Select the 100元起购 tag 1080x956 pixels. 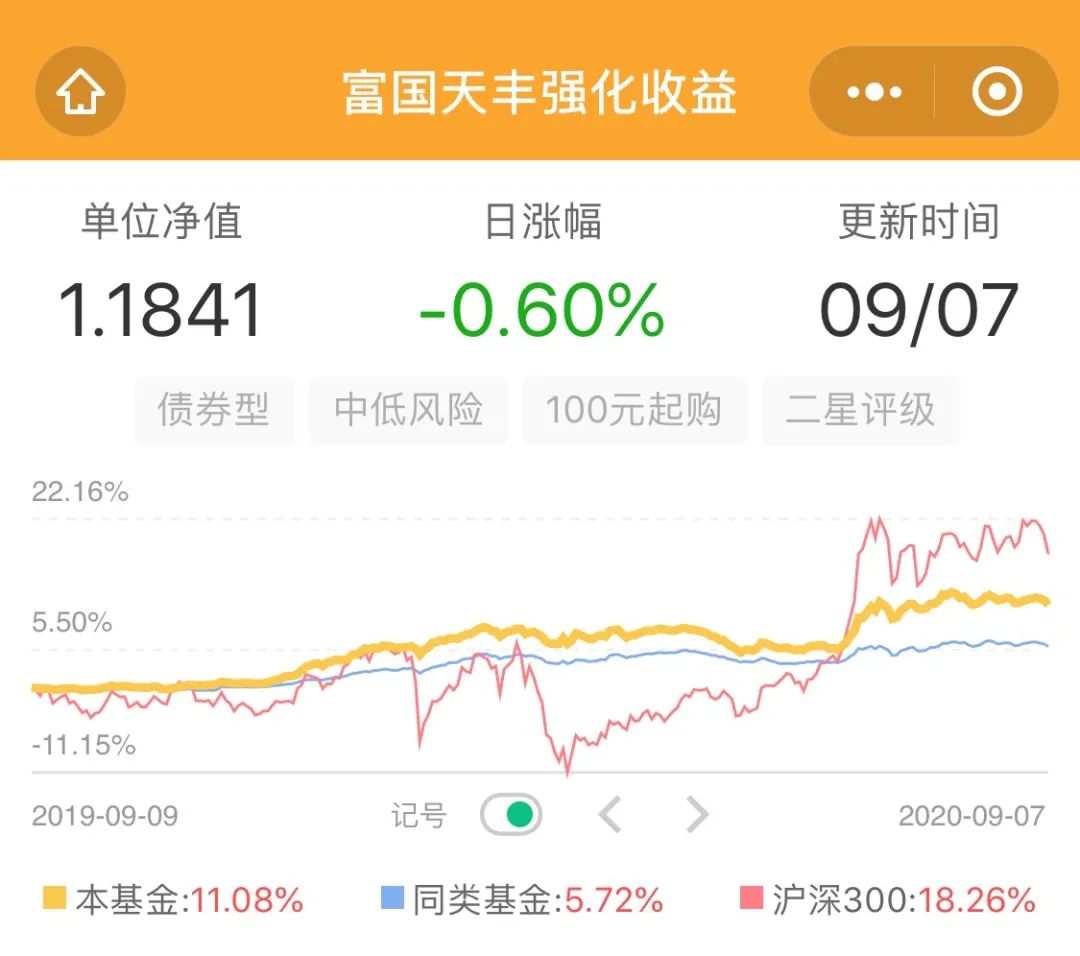633,410
